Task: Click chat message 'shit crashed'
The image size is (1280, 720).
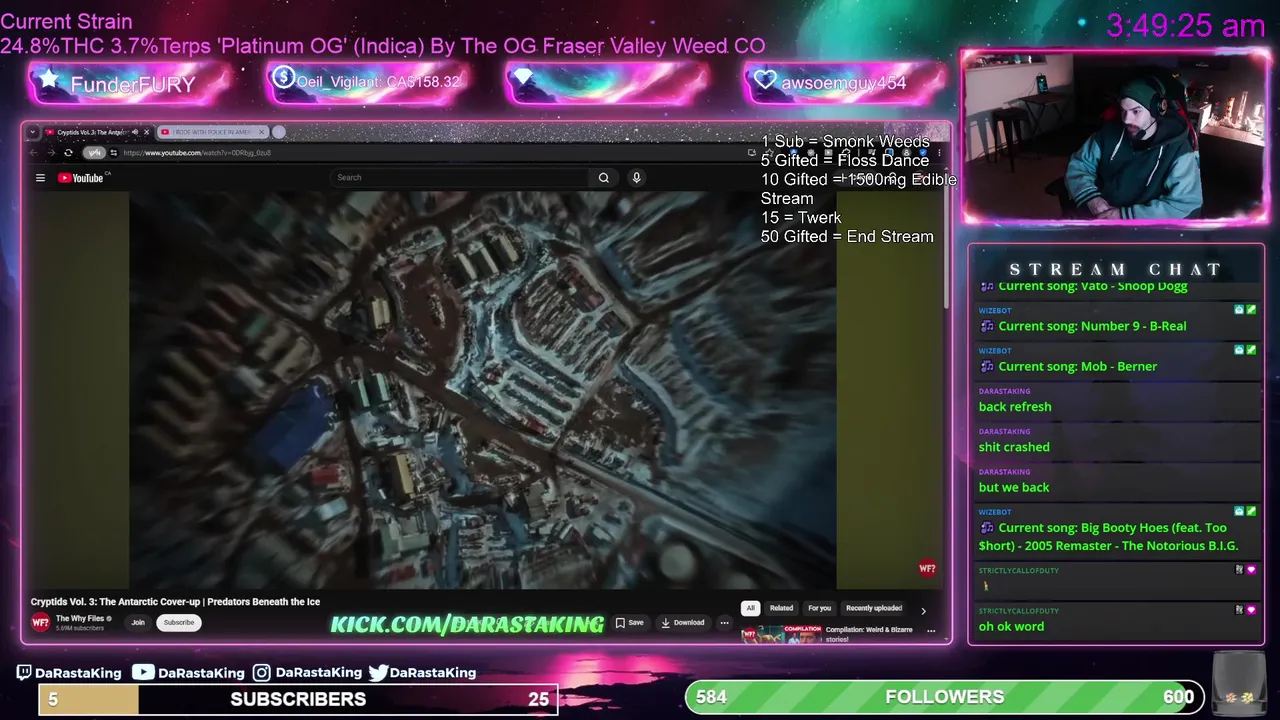Action: point(1014,447)
